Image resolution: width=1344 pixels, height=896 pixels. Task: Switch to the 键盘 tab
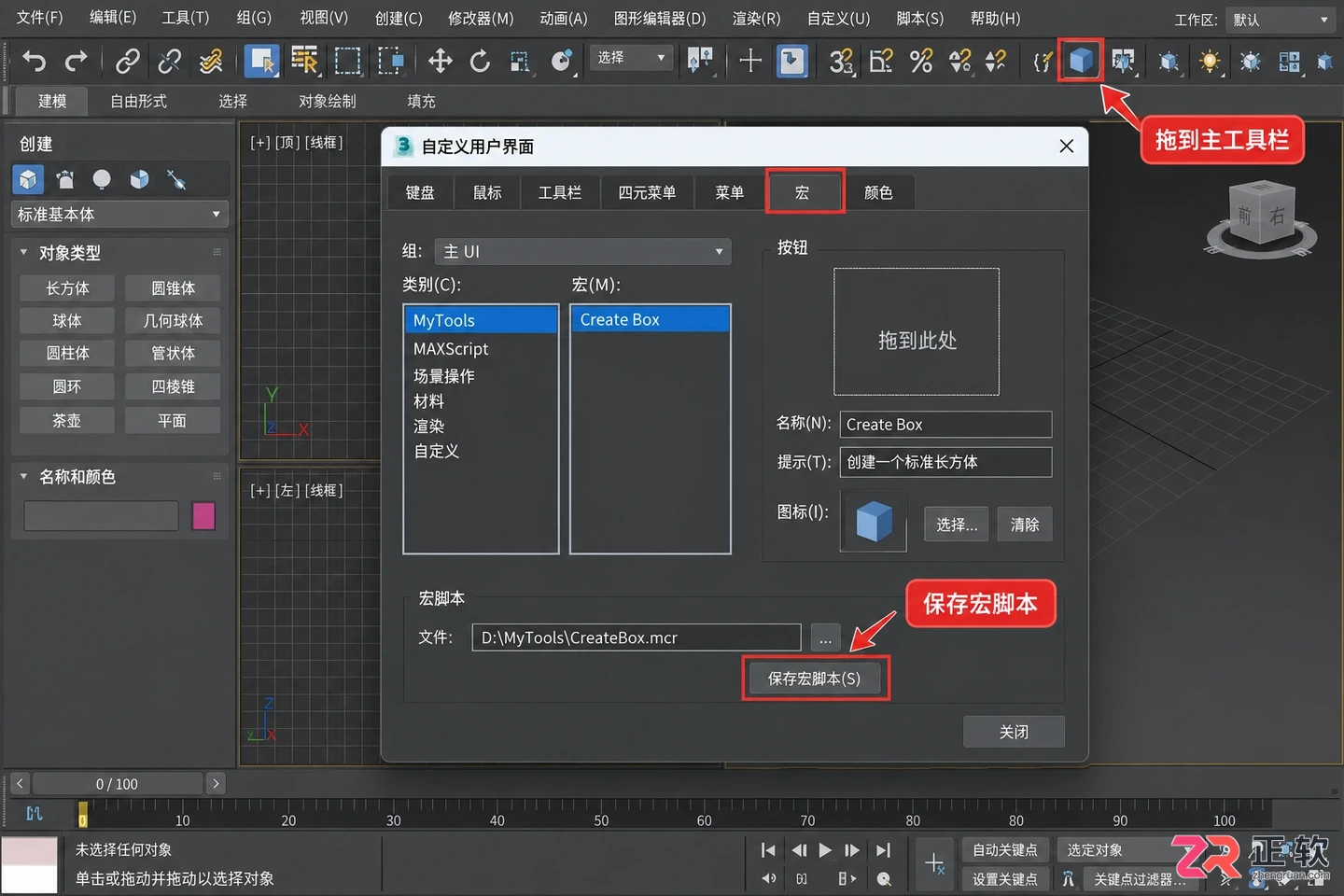(x=420, y=192)
